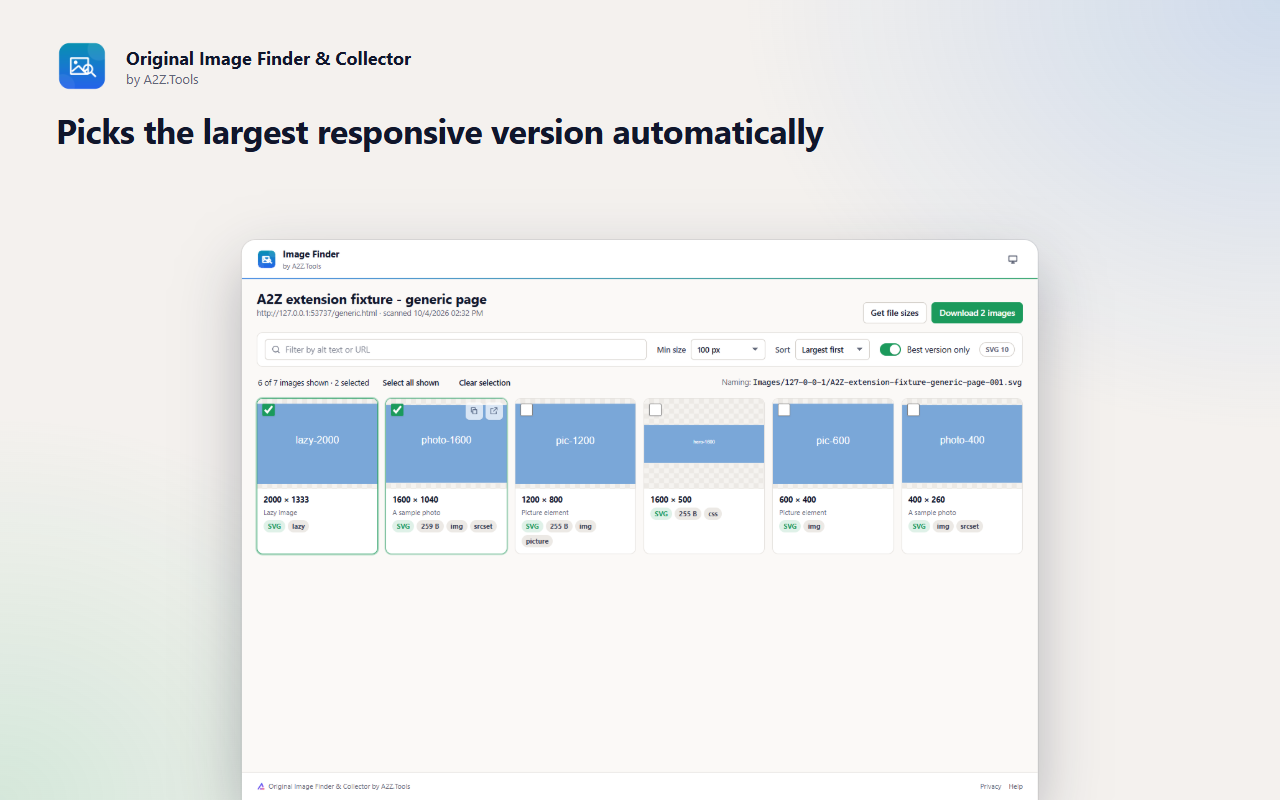The image size is (1280, 800).
Task: Check the photo-400 image checkbox
Action: coord(913,410)
